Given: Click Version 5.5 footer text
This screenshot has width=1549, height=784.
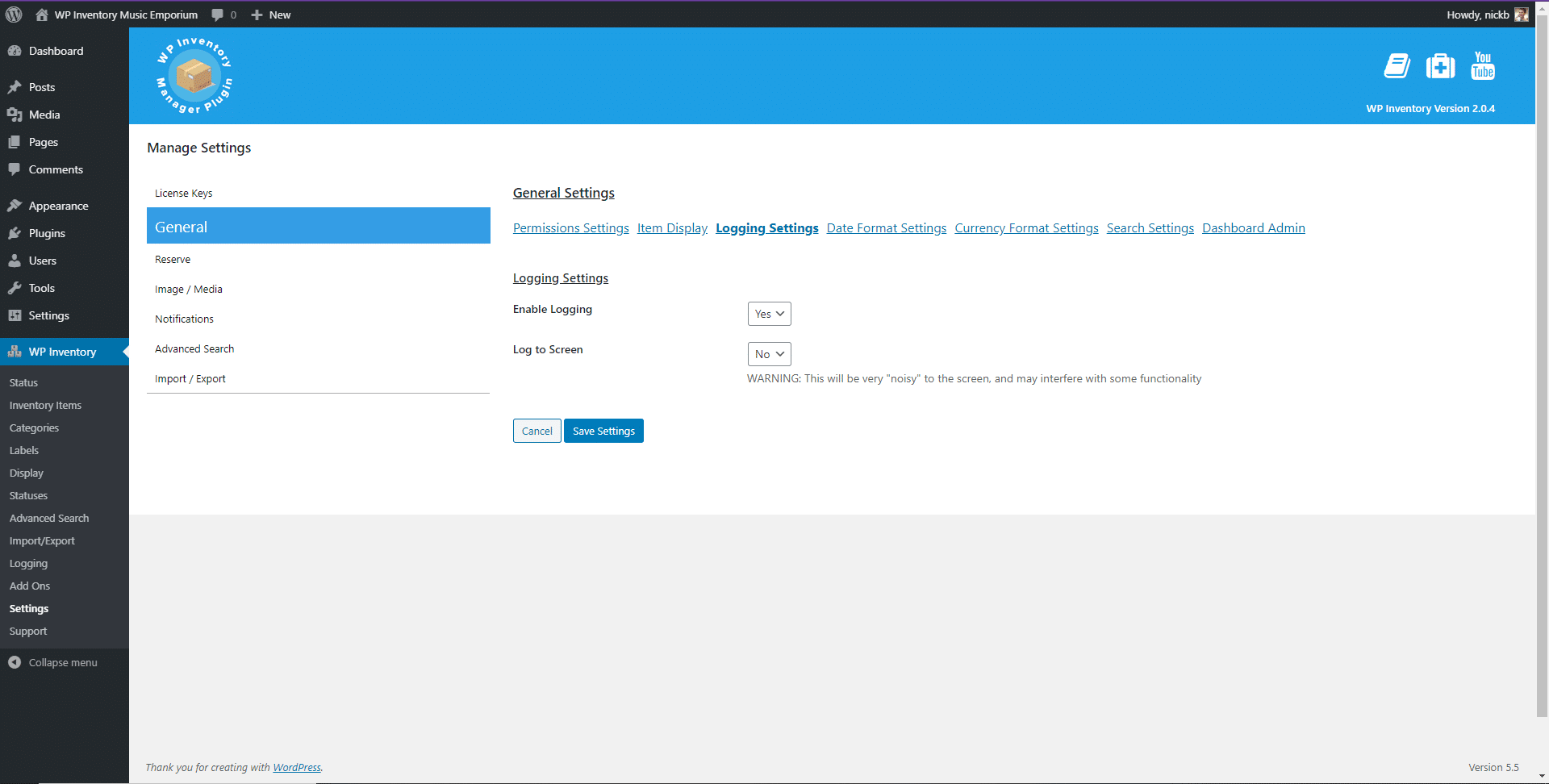Looking at the screenshot, I should tap(1493, 767).
